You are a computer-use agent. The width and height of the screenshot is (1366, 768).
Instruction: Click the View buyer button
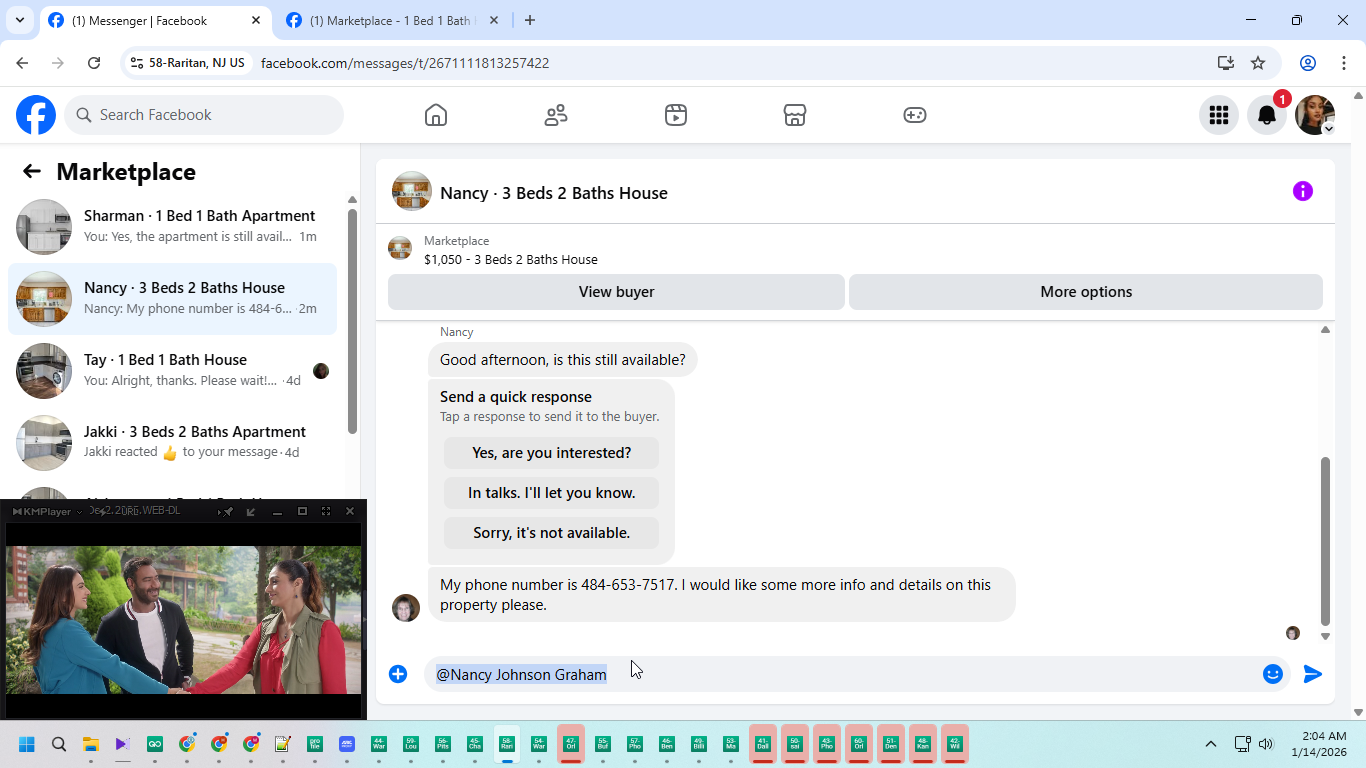click(616, 292)
